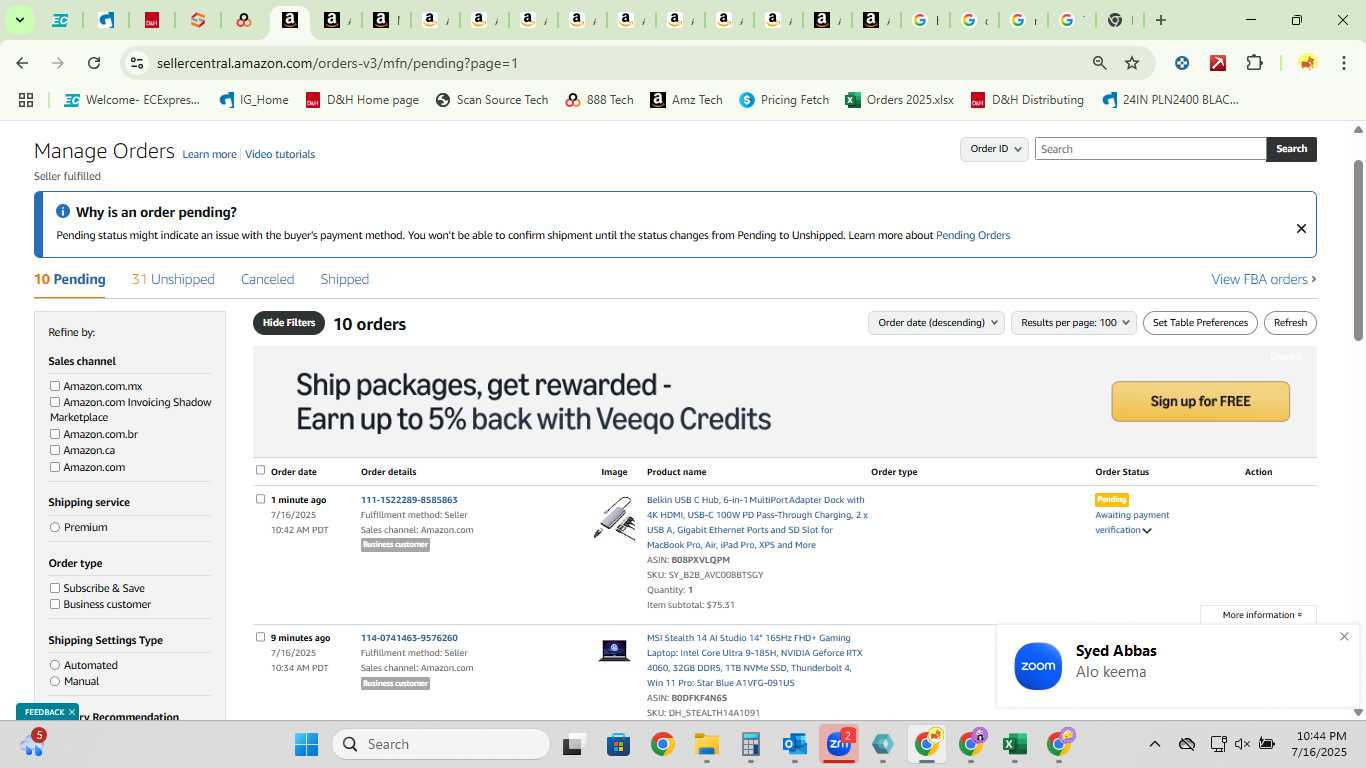Check Amazon.com Invoicing Shadow Marketplace filter
Viewport: 1366px width, 768px height.
point(55,402)
